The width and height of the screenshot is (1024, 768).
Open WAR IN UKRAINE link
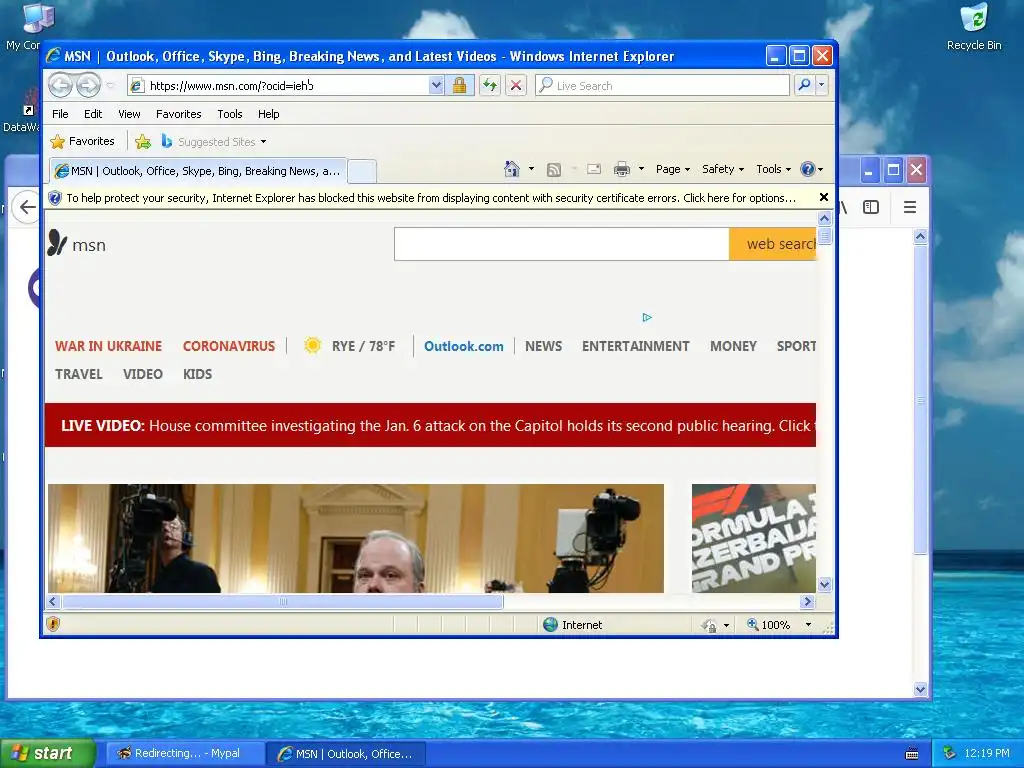pos(108,346)
